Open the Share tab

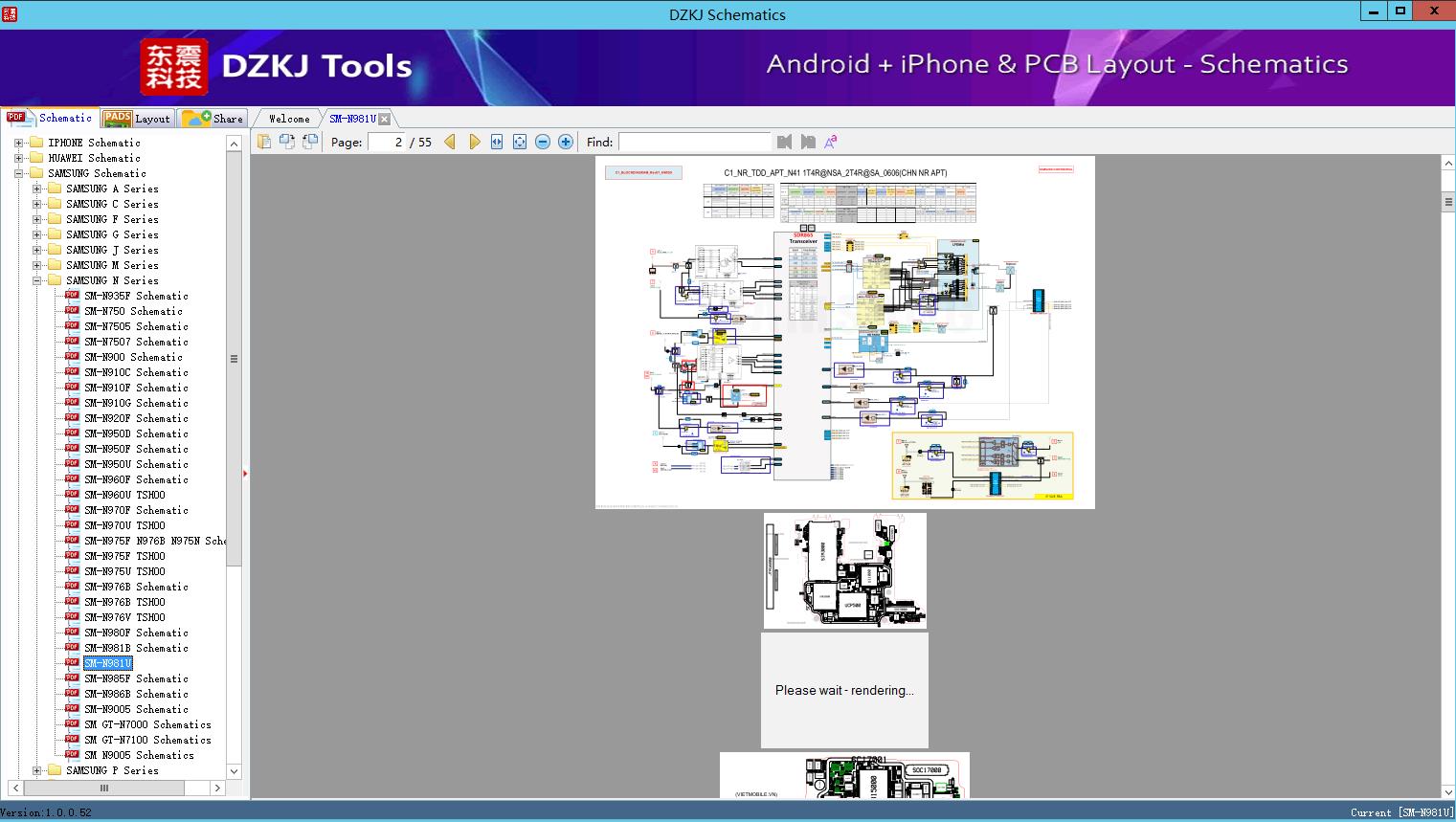pos(213,119)
